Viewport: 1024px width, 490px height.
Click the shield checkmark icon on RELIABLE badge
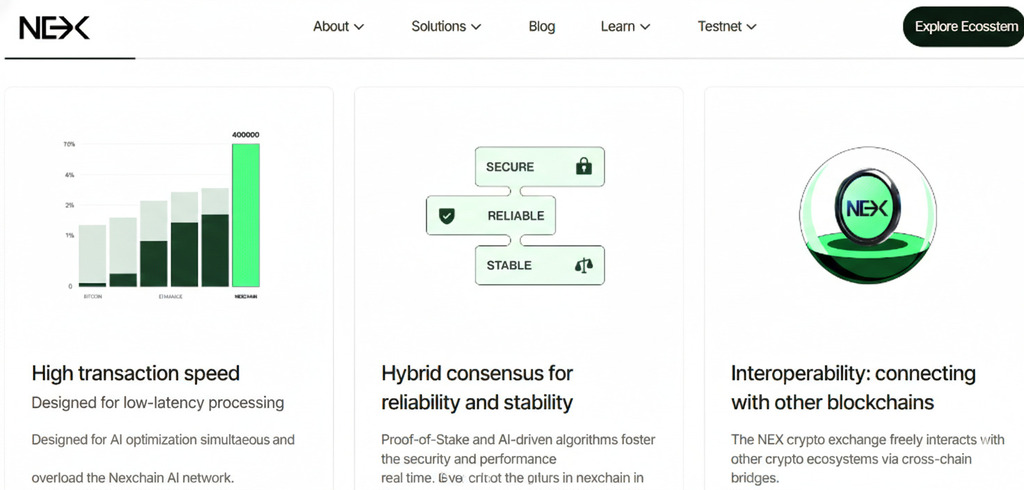(447, 216)
